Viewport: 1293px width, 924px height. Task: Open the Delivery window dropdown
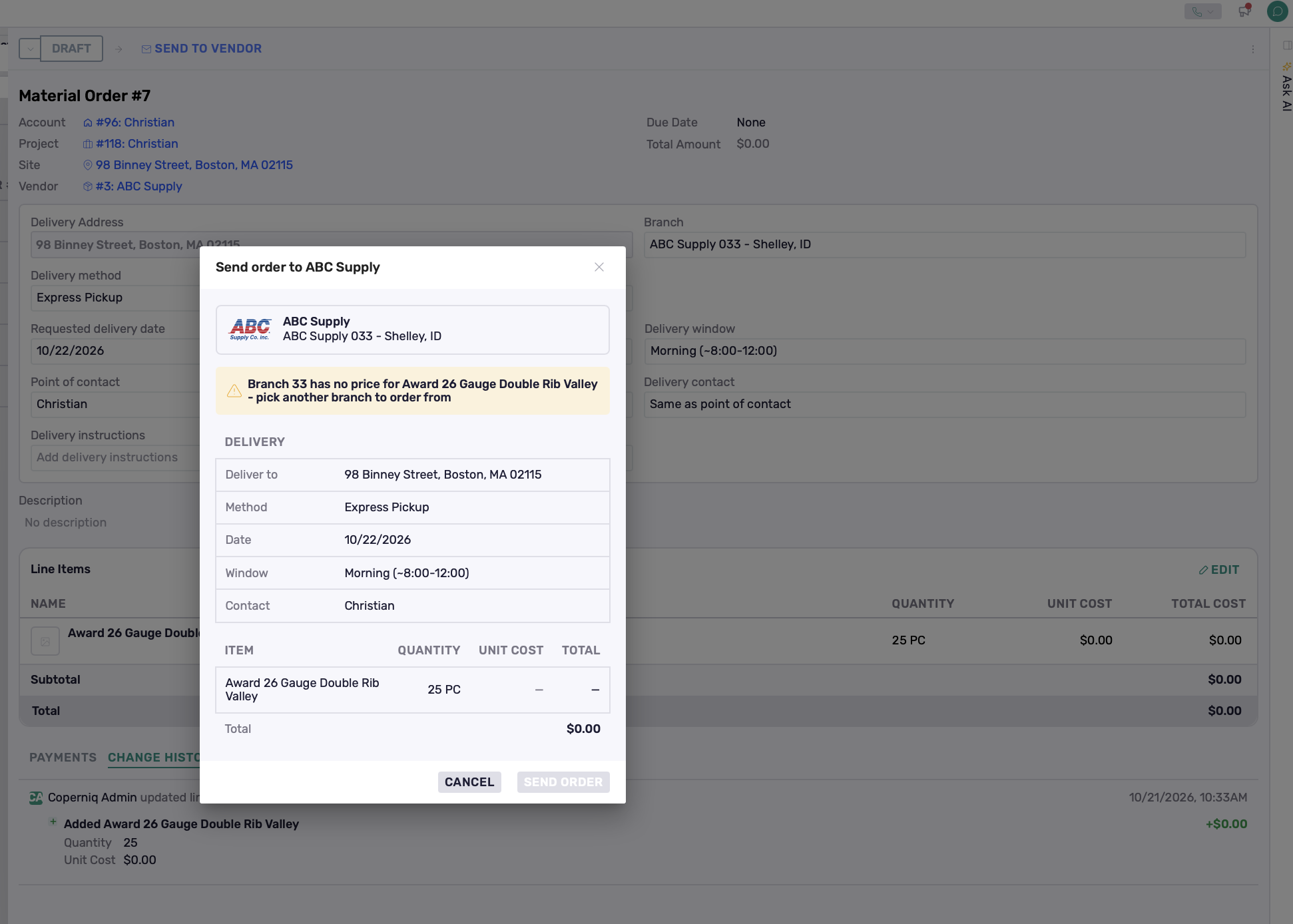(945, 351)
